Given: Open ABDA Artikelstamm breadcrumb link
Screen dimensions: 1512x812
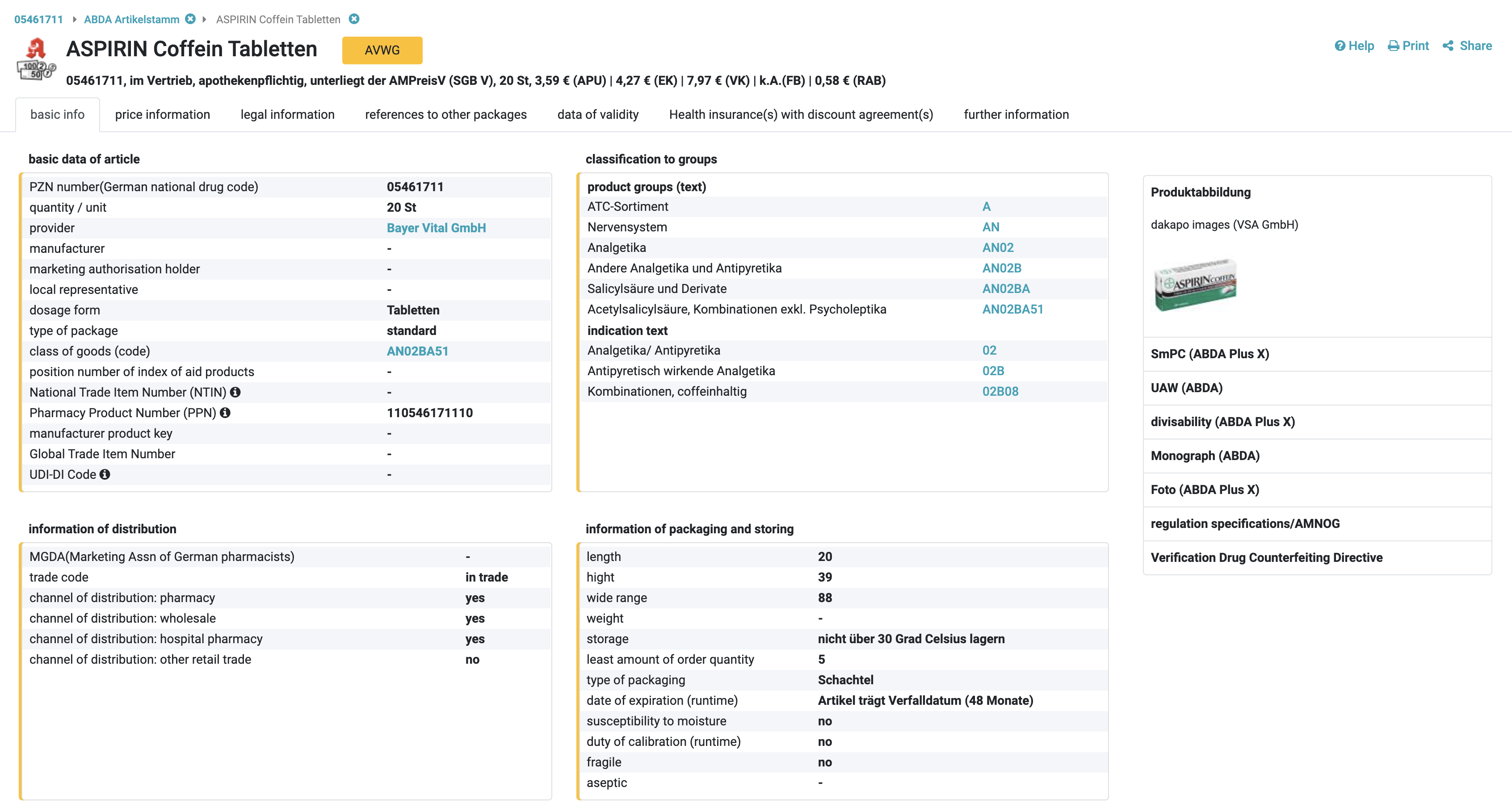Looking at the screenshot, I should pos(131,19).
